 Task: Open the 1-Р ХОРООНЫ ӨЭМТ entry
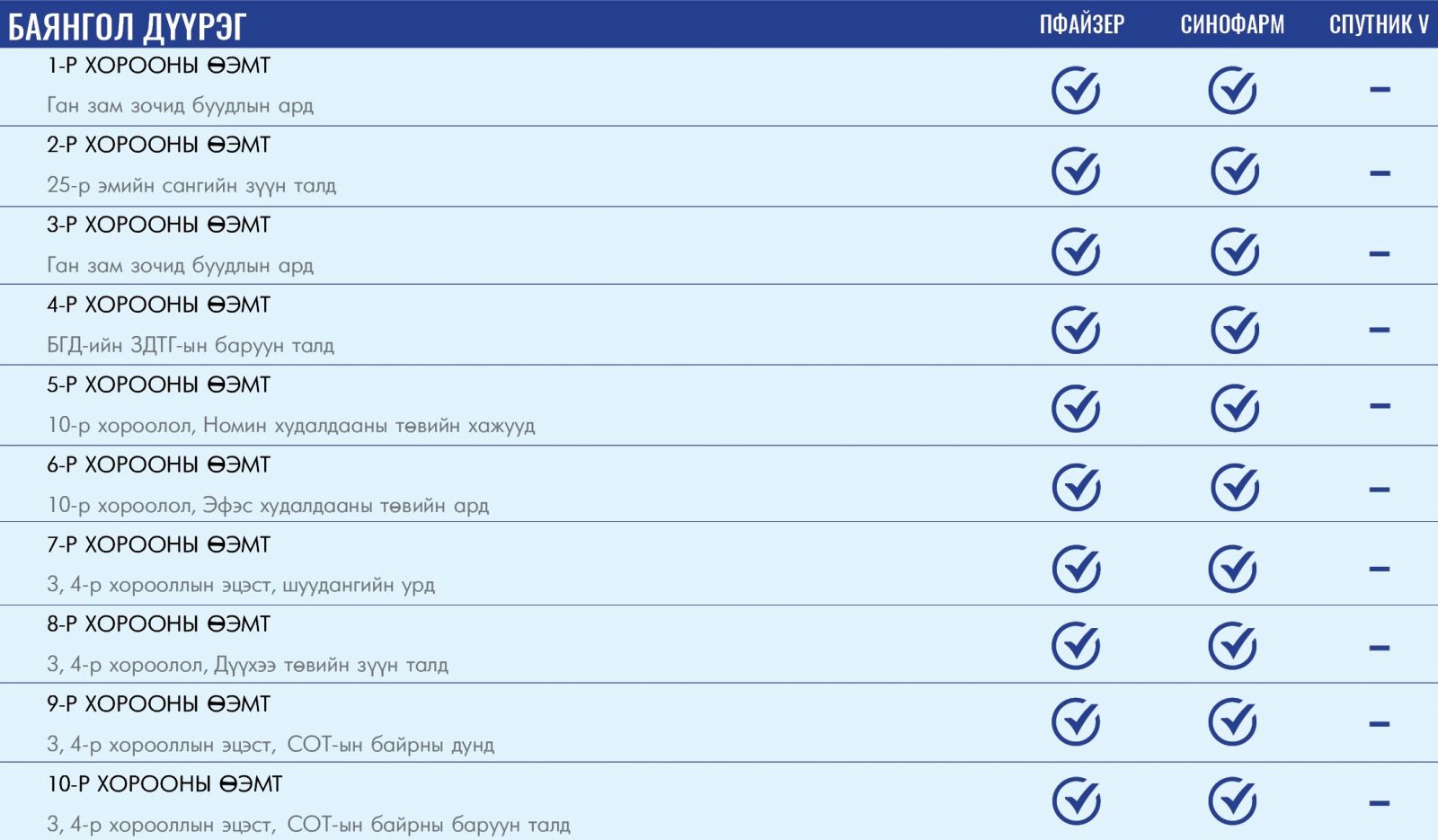pyautogui.click(x=158, y=66)
